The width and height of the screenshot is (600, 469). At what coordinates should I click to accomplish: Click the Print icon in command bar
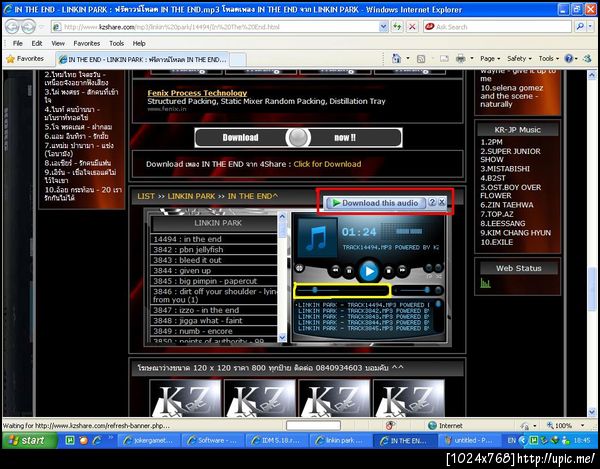(x=461, y=59)
